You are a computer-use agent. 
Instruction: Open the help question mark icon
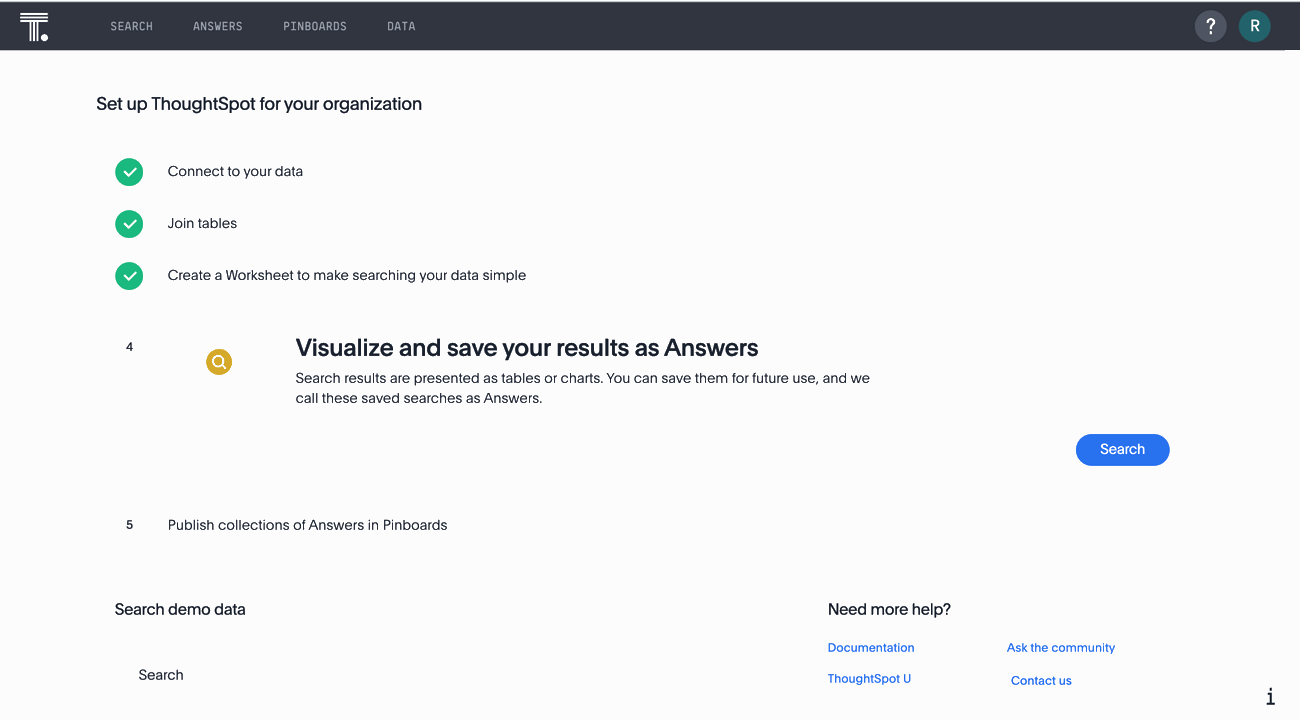pos(1210,26)
